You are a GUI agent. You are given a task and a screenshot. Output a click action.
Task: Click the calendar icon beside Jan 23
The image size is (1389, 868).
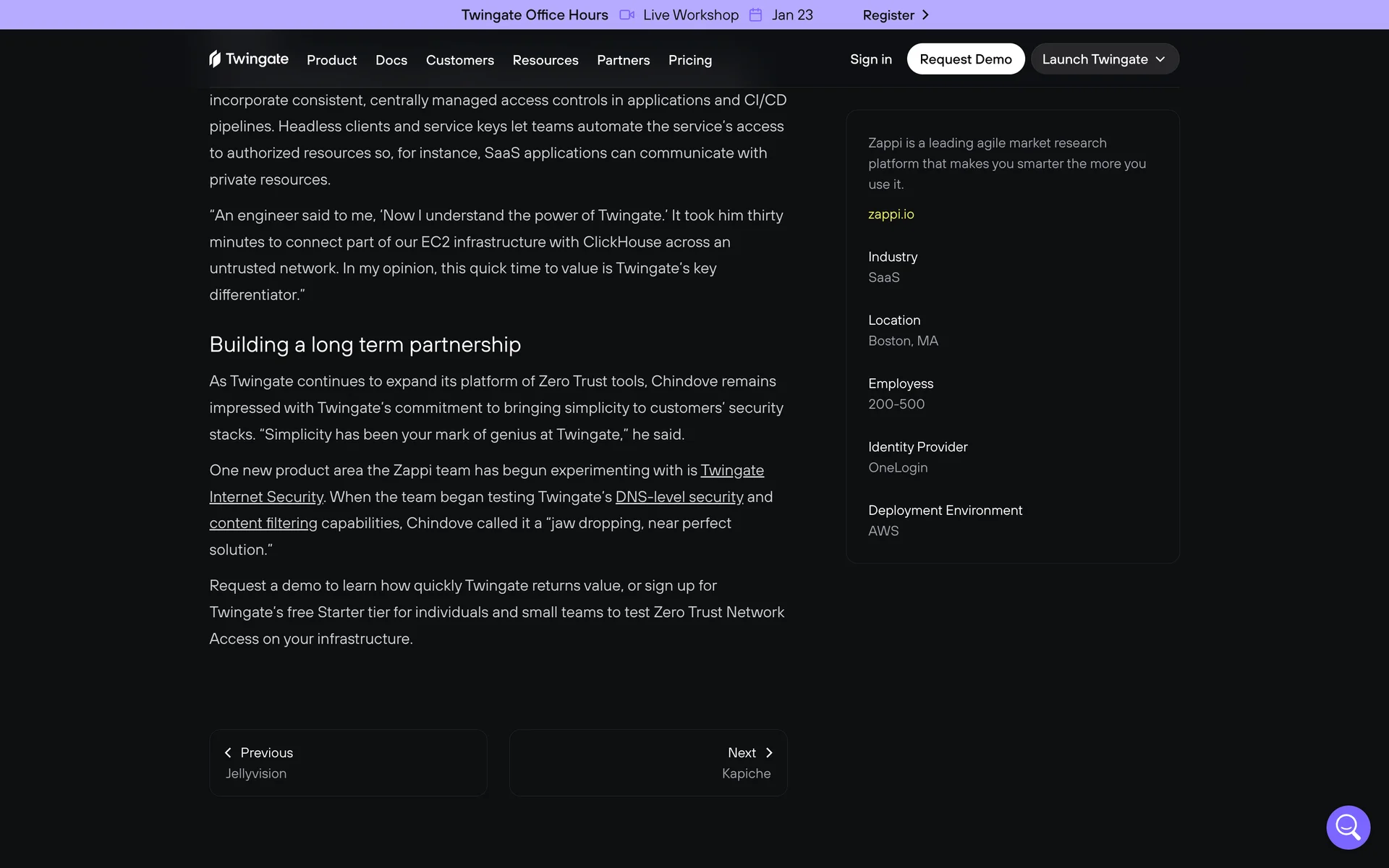point(755,14)
